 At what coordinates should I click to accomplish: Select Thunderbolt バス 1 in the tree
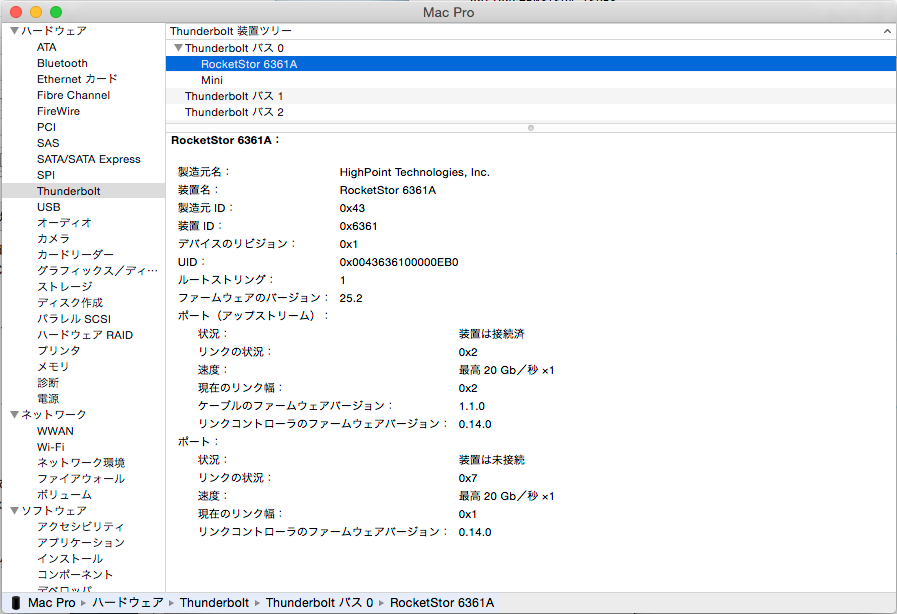(531, 96)
